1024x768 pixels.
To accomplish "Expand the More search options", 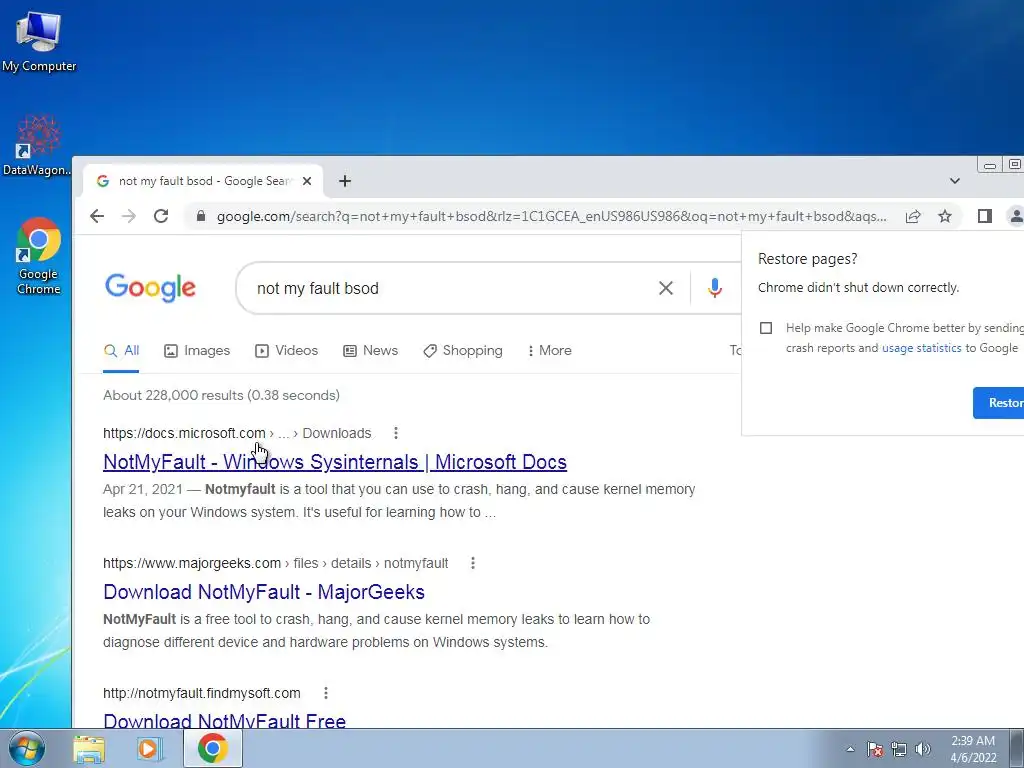I will click(549, 351).
